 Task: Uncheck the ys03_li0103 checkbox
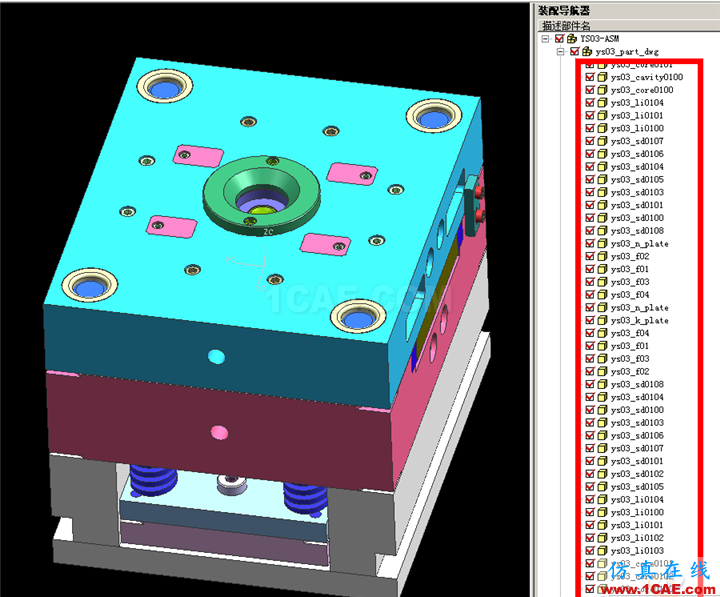(590, 551)
